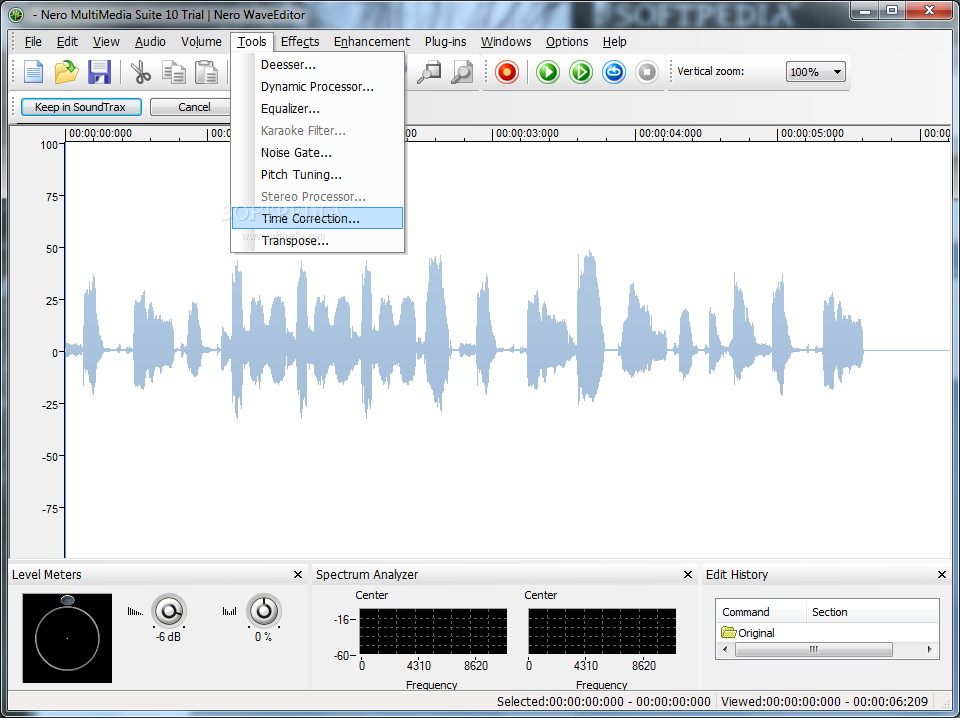960x718 pixels.
Task: Select the Original entry in Edit History
Action: pos(756,633)
